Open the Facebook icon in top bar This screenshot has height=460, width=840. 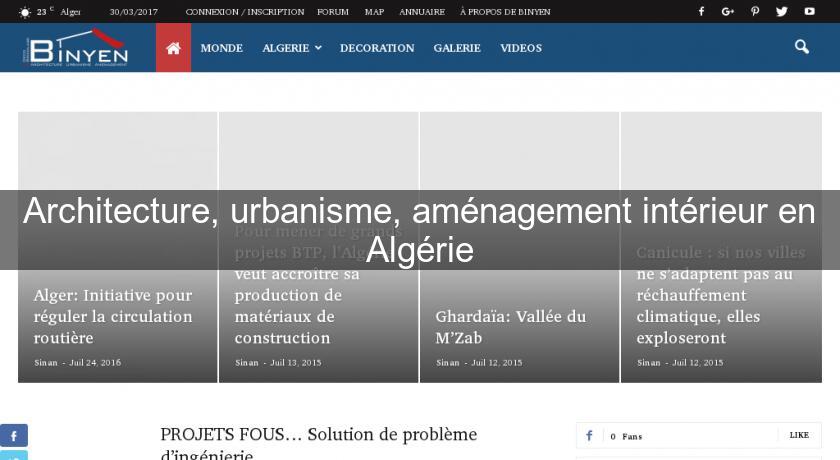point(701,11)
